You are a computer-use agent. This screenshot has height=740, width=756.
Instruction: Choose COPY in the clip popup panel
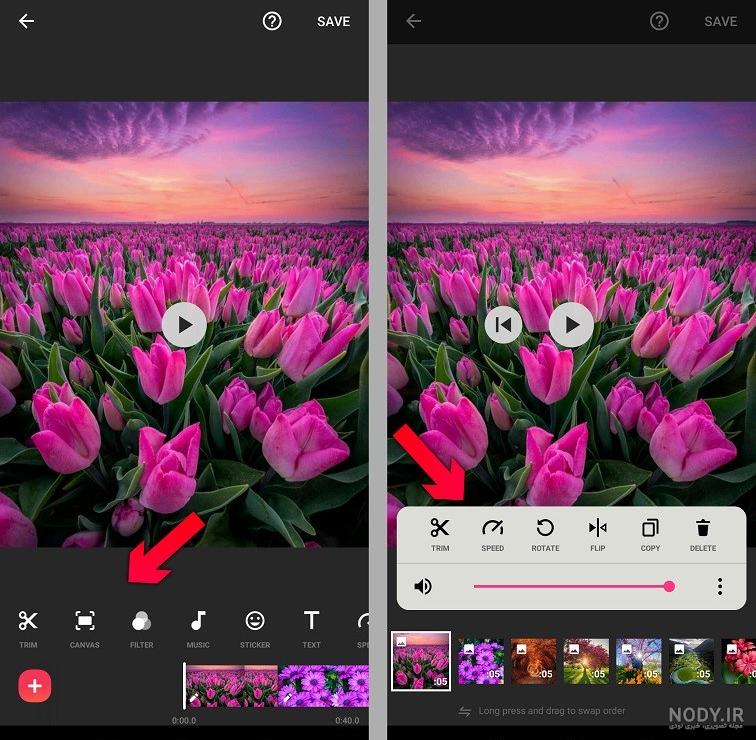650,535
